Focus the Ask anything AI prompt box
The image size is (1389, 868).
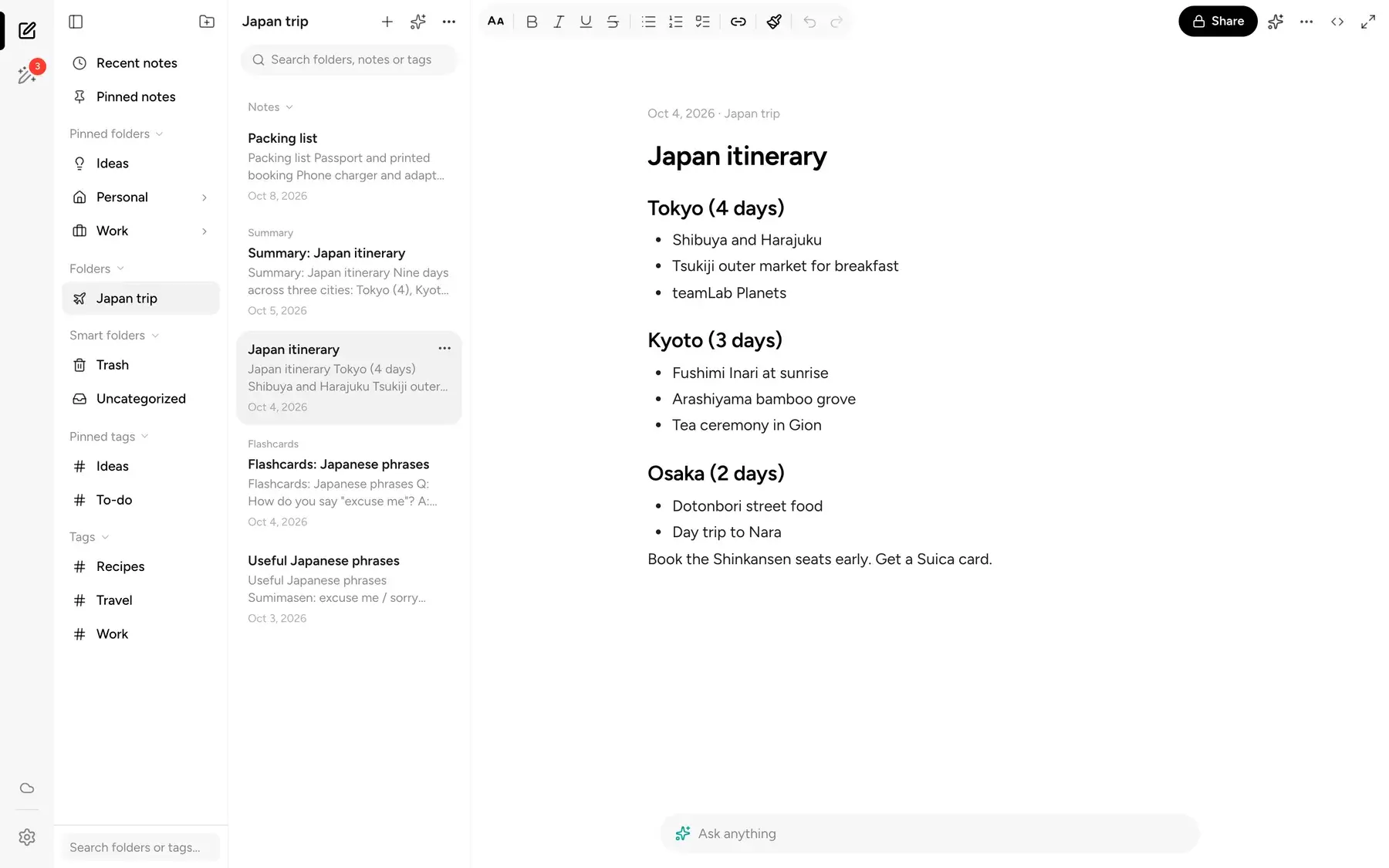click(x=930, y=834)
